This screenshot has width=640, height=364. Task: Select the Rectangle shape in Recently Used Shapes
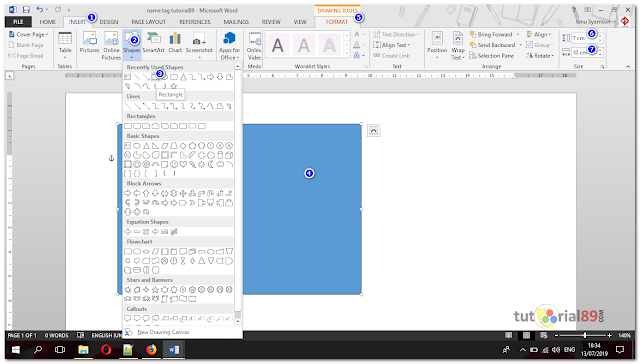(156, 77)
